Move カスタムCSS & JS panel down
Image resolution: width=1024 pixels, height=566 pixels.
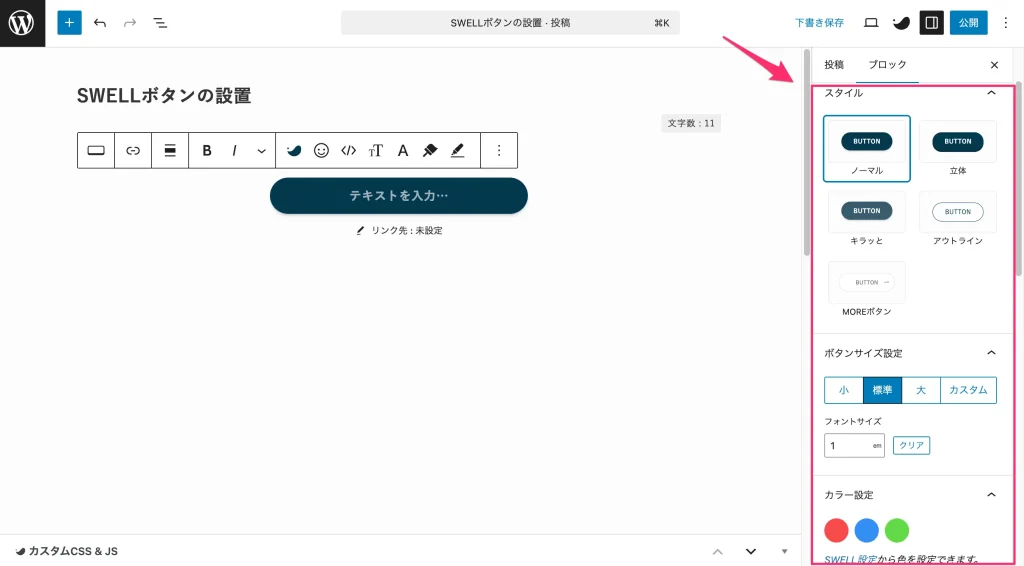pyautogui.click(x=751, y=552)
